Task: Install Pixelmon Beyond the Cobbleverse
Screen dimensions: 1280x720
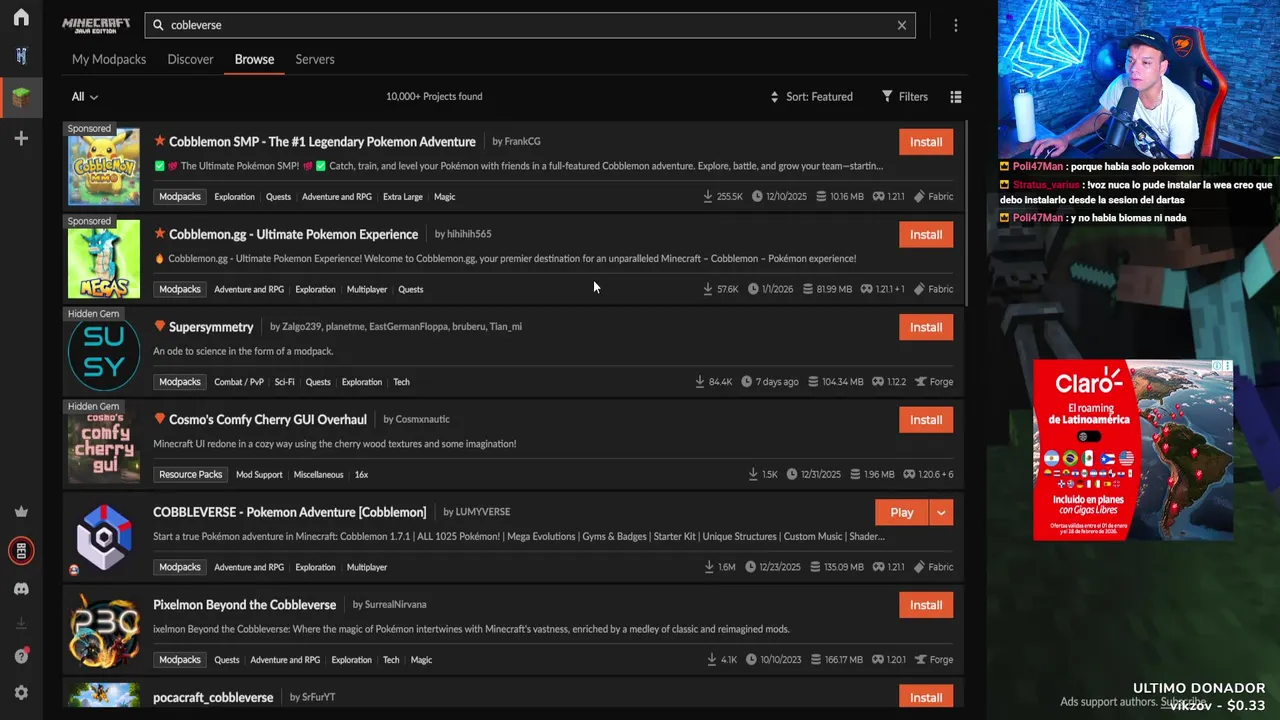Action: pos(926,605)
